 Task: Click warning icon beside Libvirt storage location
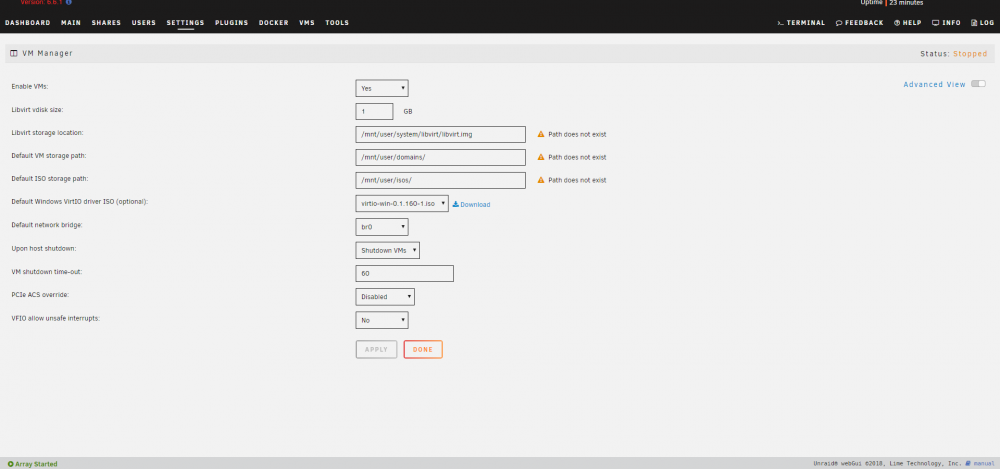pos(541,135)
